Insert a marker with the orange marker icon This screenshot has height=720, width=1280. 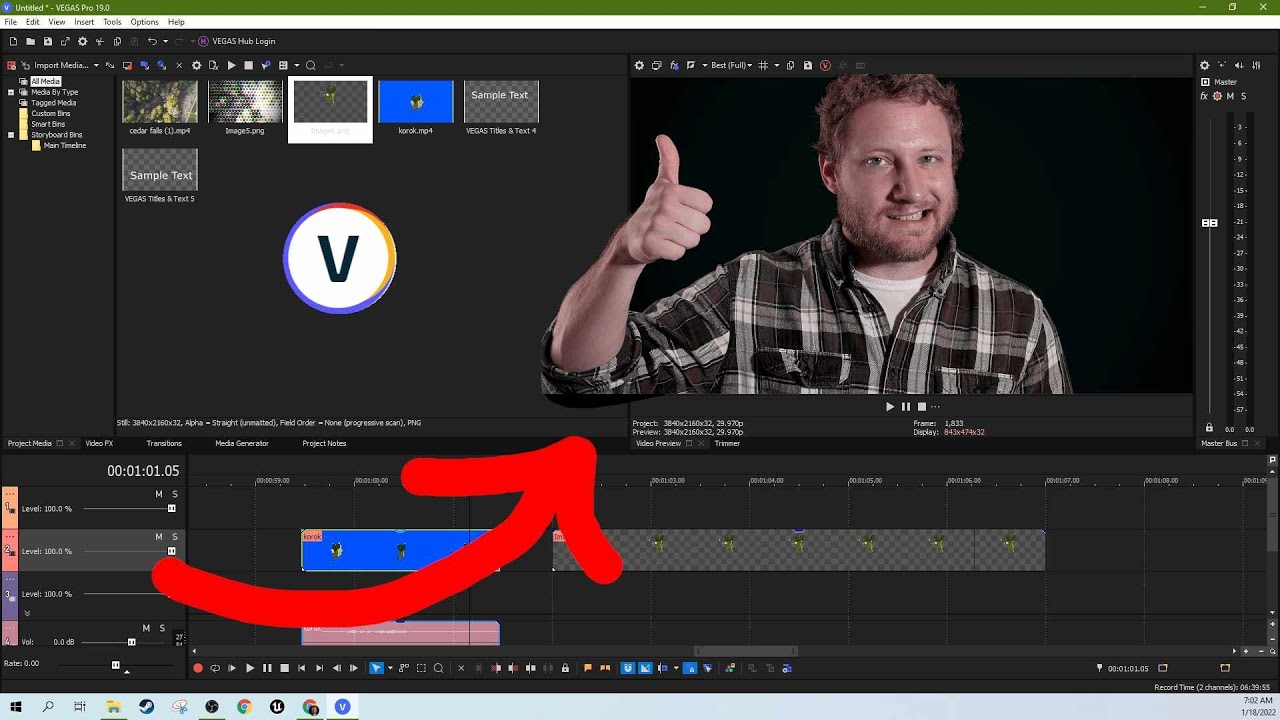588,668
